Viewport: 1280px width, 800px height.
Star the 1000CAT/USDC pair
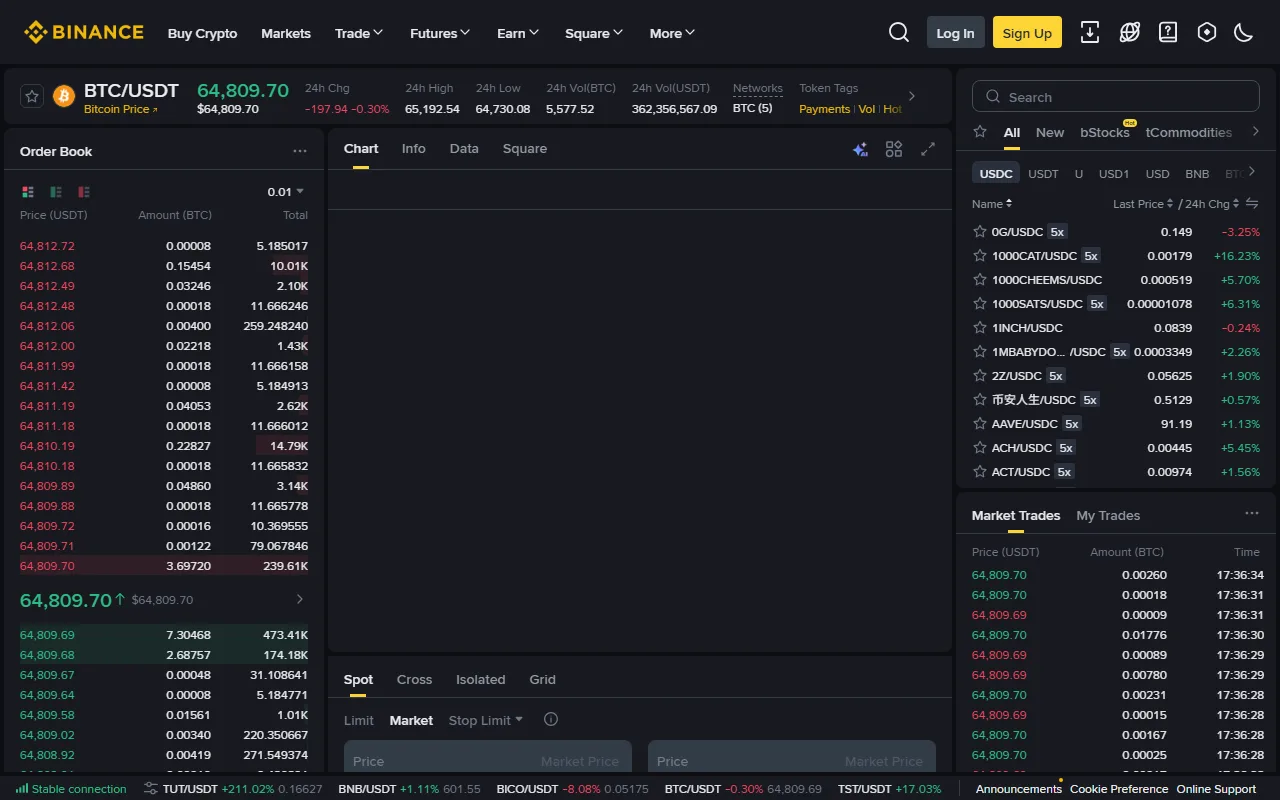click(980, 255)
